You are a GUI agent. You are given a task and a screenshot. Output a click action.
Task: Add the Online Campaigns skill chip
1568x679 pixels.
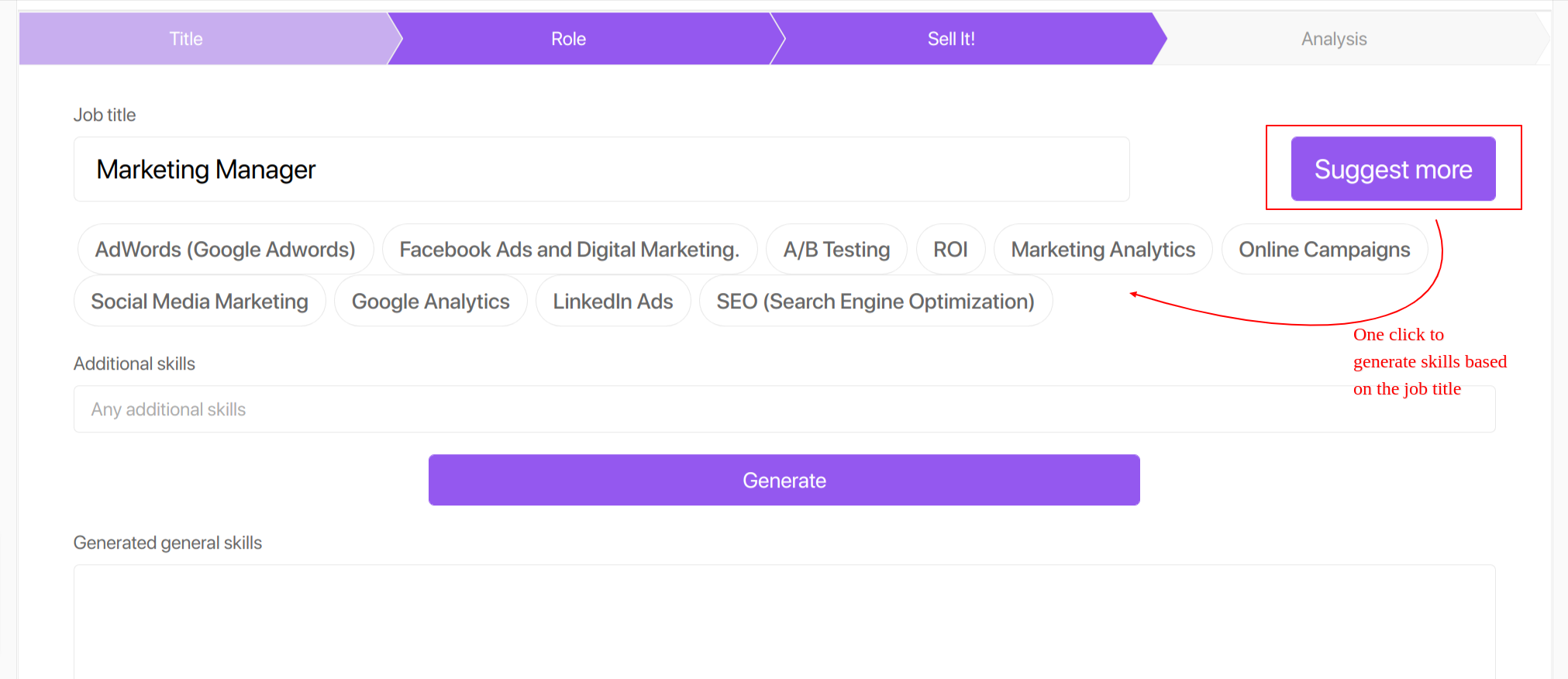pos(1324,250)
